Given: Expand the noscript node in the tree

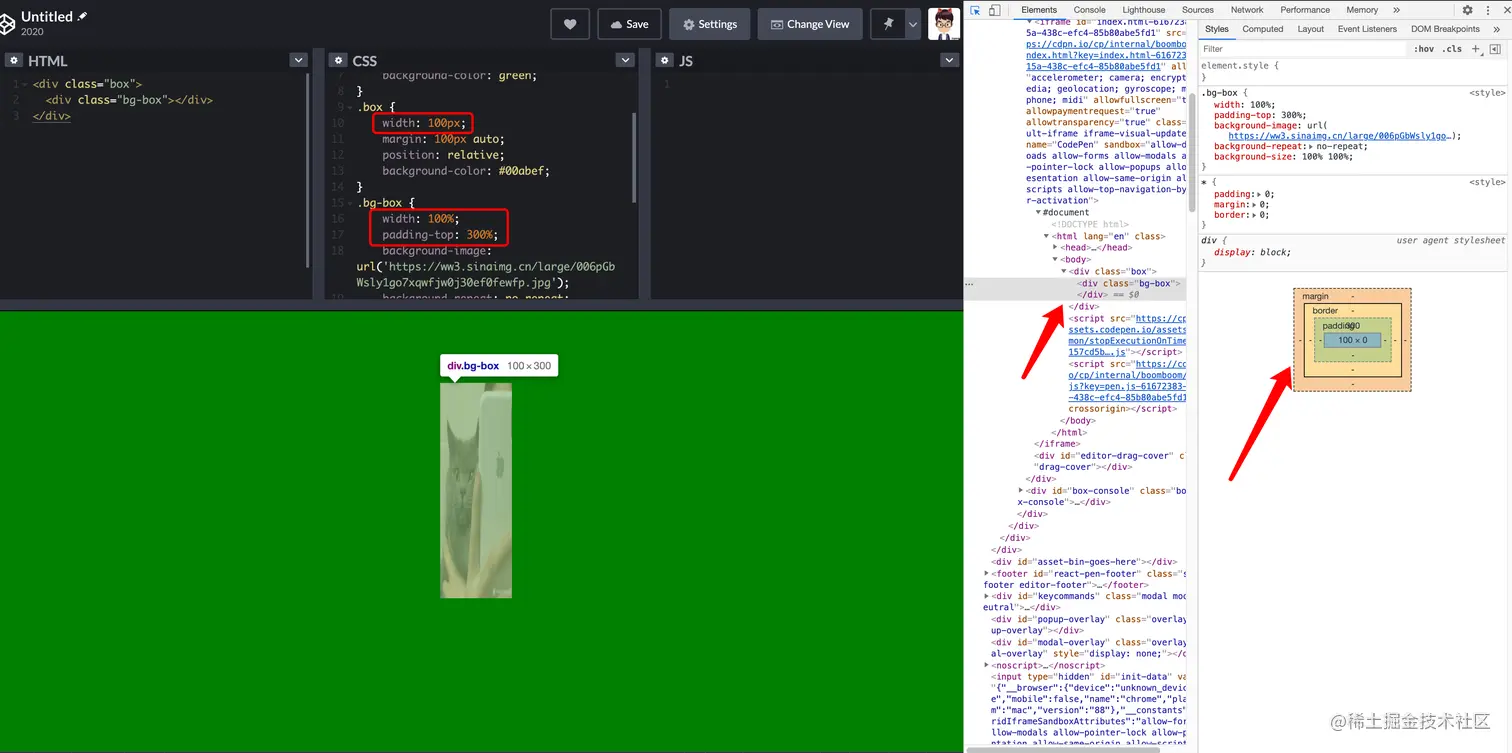Looking at the screenshot, I should pyautogui.click(x=987, y=665).
